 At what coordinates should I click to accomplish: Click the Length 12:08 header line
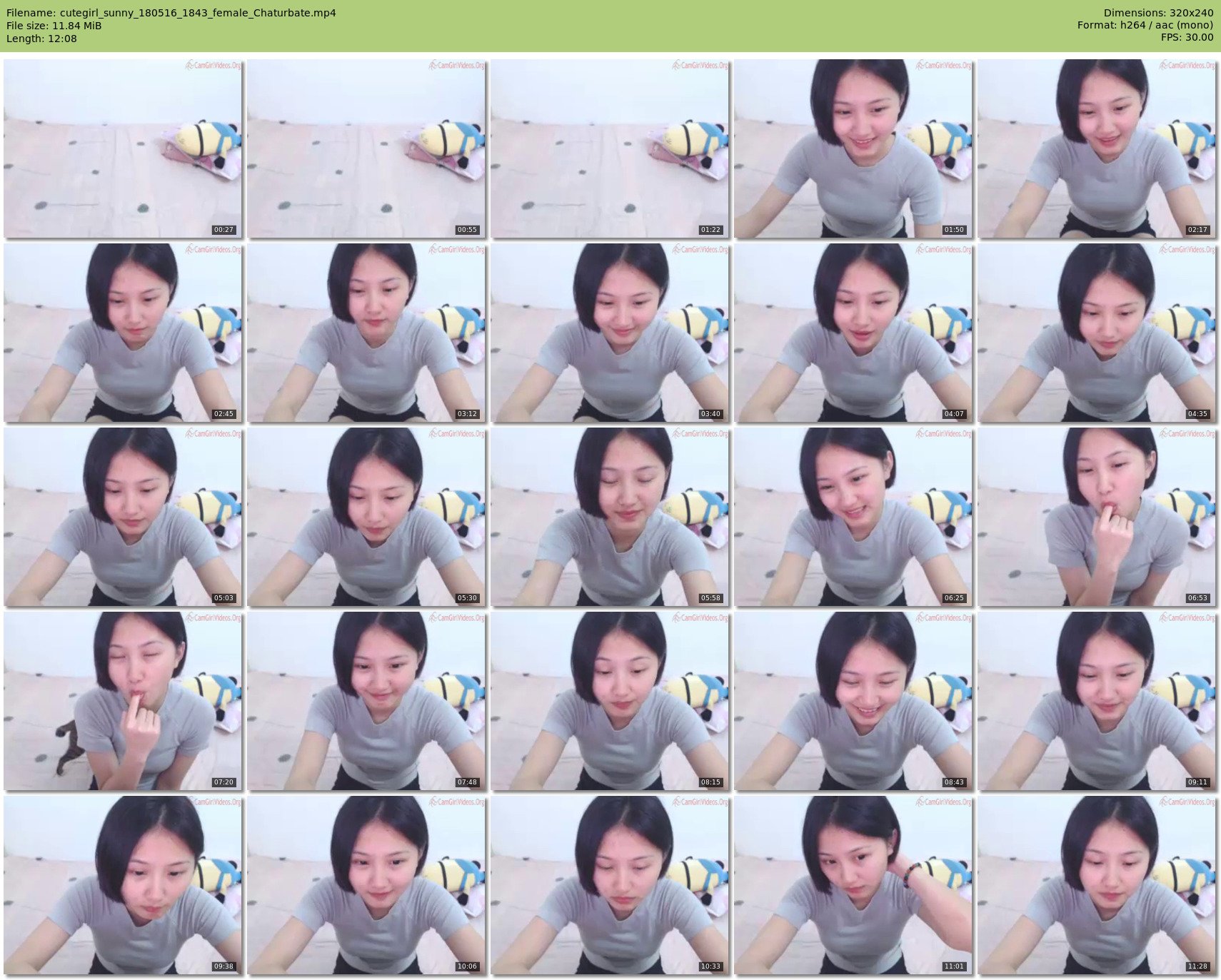click(41, 39)
